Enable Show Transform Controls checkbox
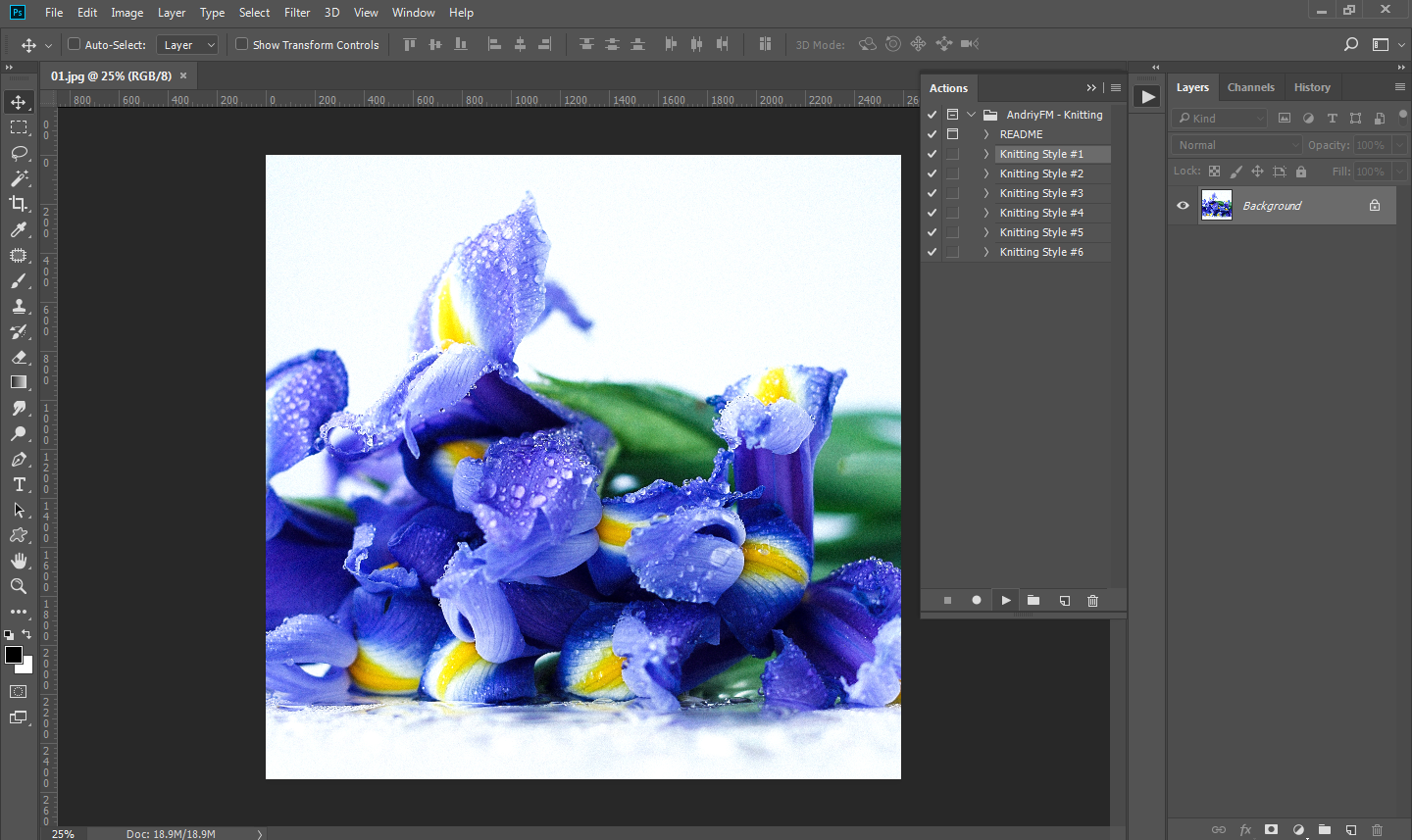Image resolution: width=1412 pixels, height=840 pixels. pos(241,44)
